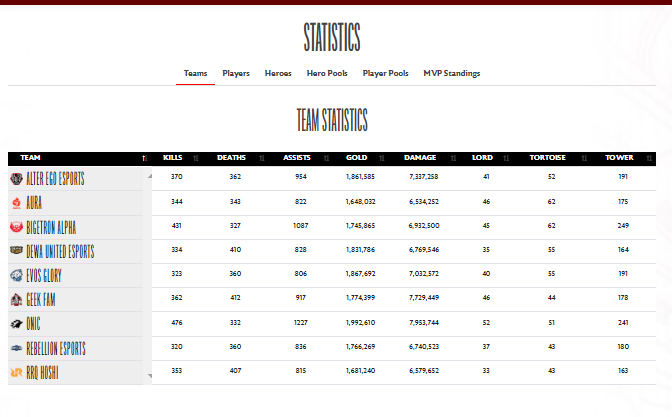672x417 pixels.
Task: Click the TEAM column header
Action: pyautogui.click(x=30, y=158)
